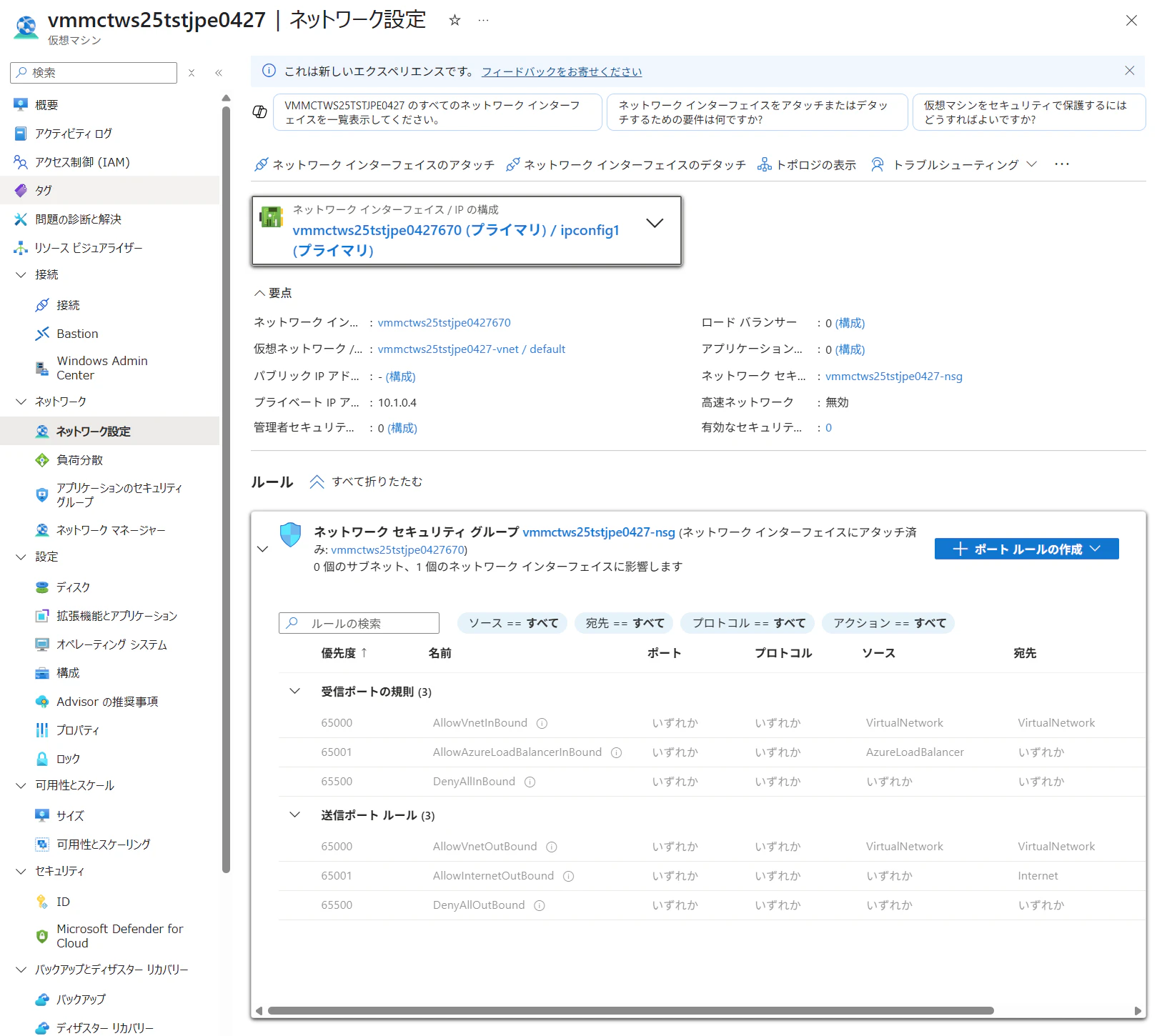Collapse the 要点 essentials section

[x=260, y=293]
